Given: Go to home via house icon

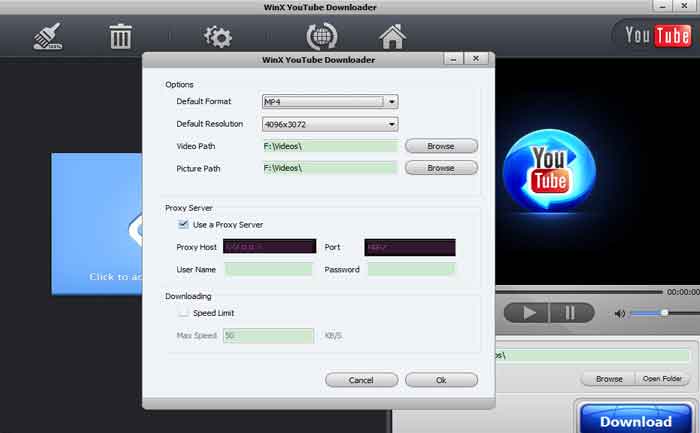Looking at the screenshot, I should (x=392, y=36).
